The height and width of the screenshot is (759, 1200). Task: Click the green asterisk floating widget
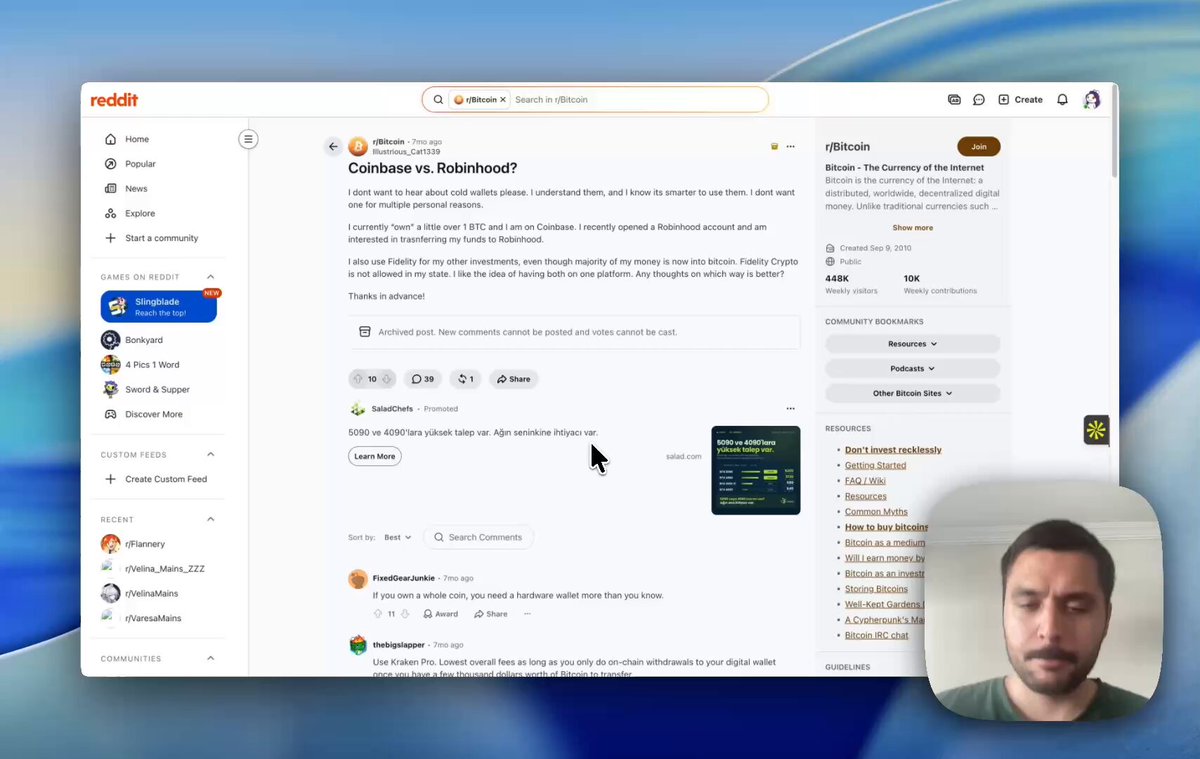click(x=1096, y=430)
